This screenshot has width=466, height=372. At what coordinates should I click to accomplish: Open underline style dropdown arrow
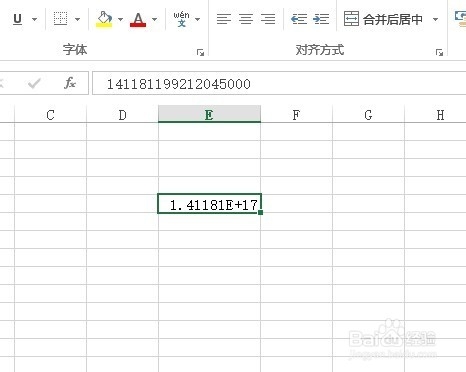34,19
